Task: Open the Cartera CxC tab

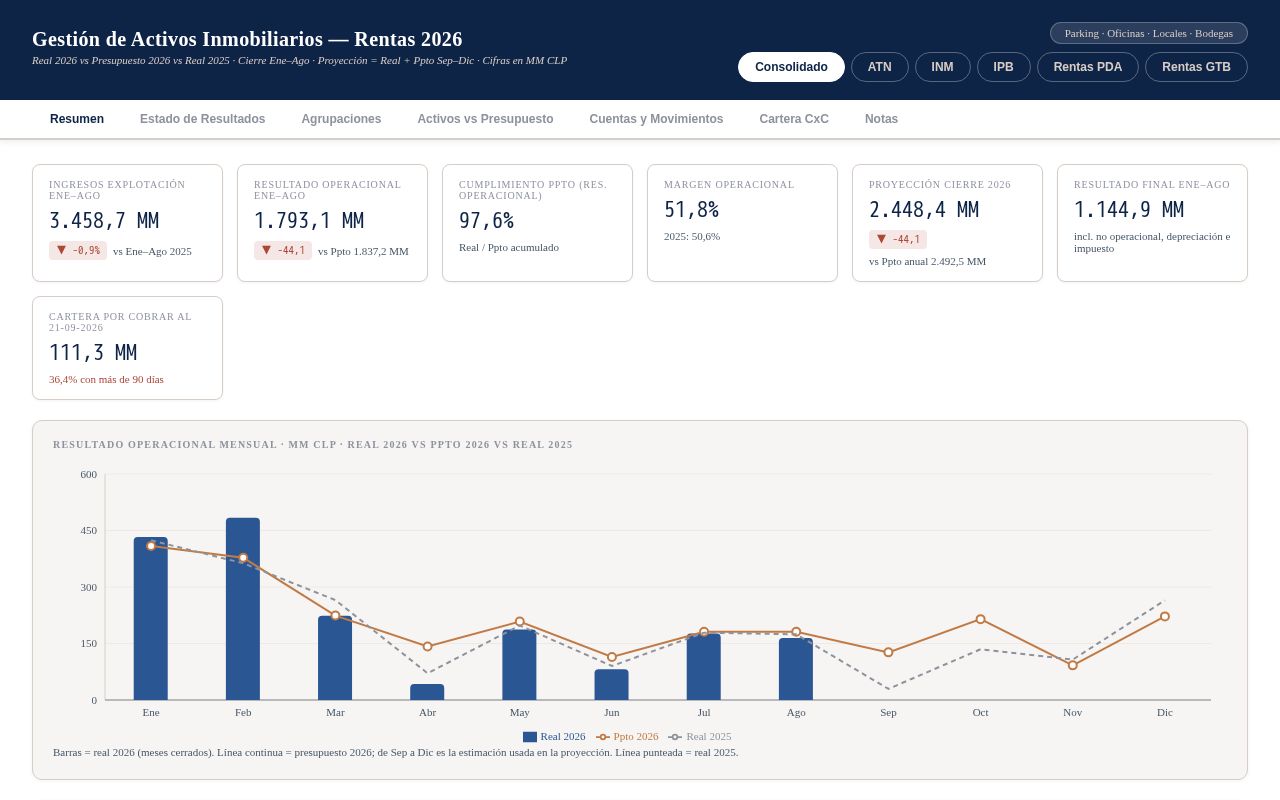Action: (x=794, y=119)
